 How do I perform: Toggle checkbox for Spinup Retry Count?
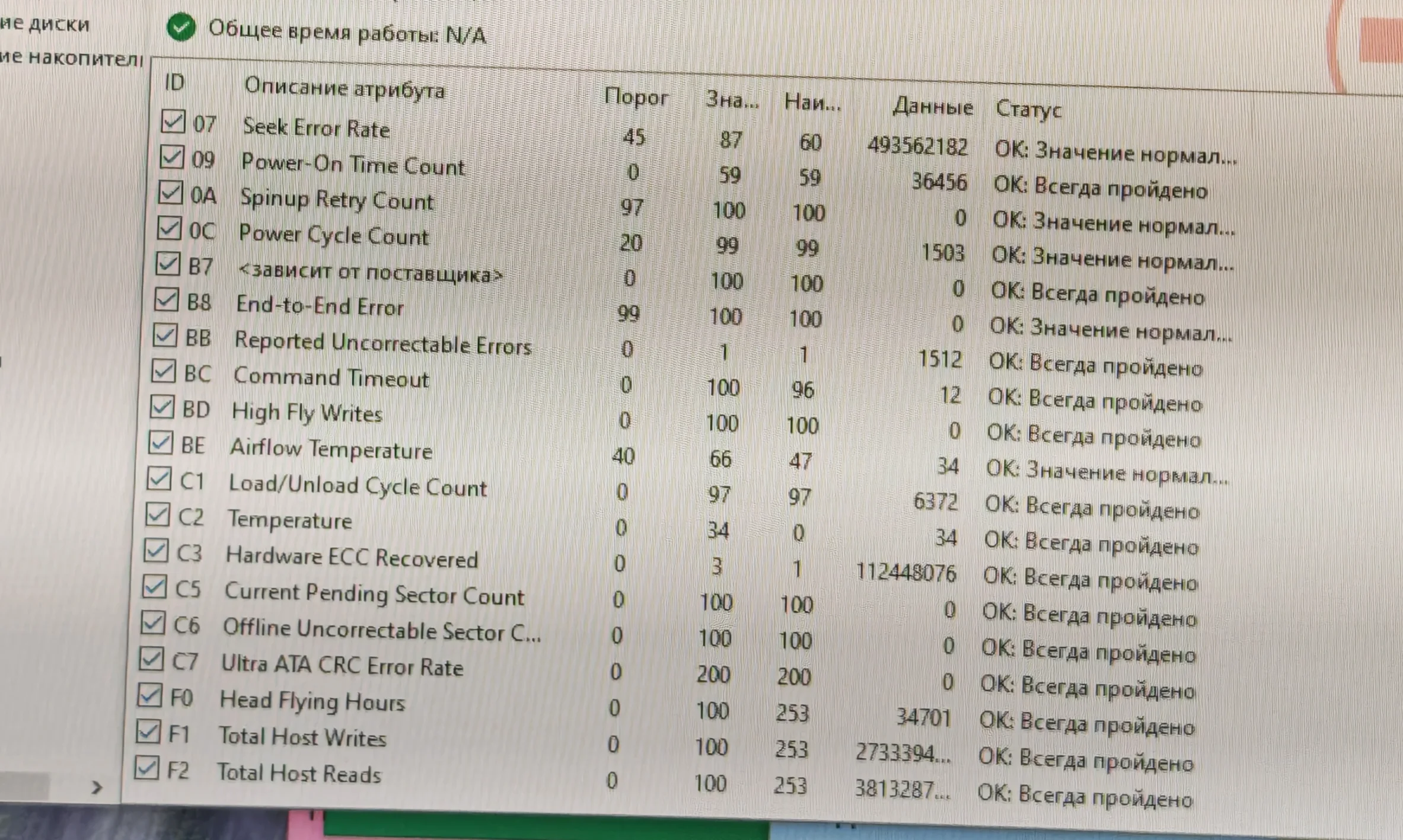170,193
